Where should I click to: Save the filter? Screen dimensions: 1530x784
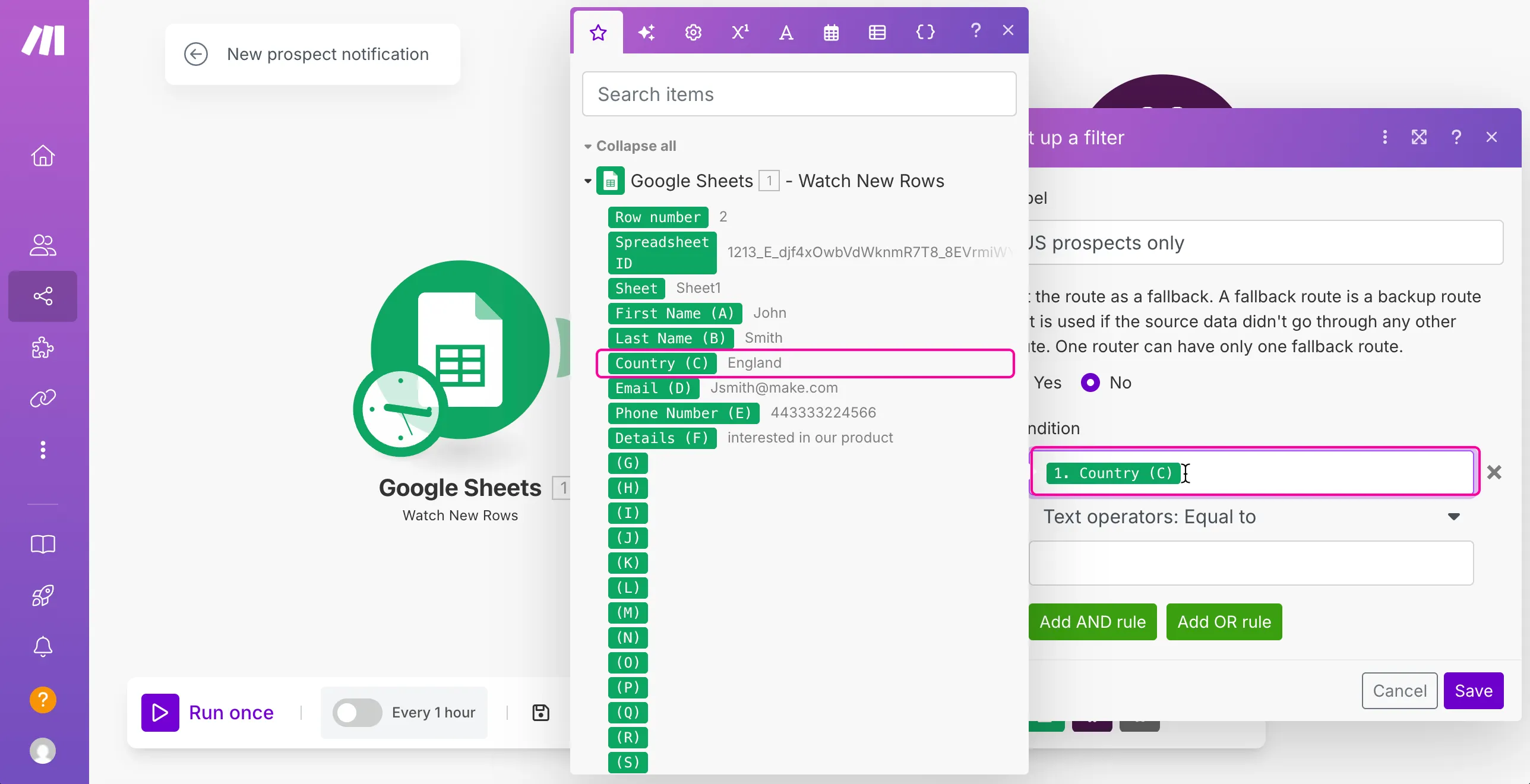pos(1474,691)
